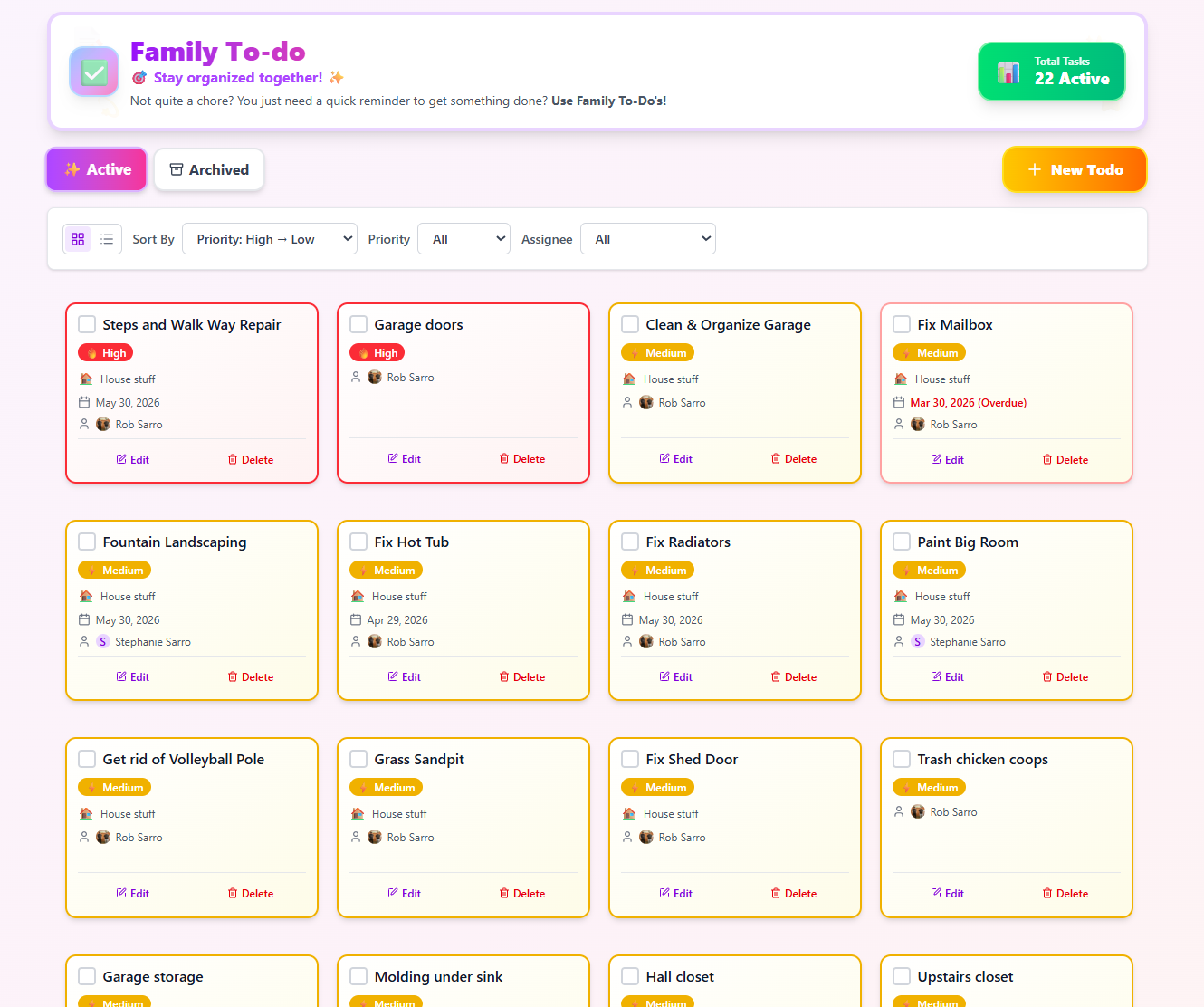The height and width of the screenshot is (1007, 1204).
Task: Delete the Clean & Organize Garage task
Action: point(794,459)
